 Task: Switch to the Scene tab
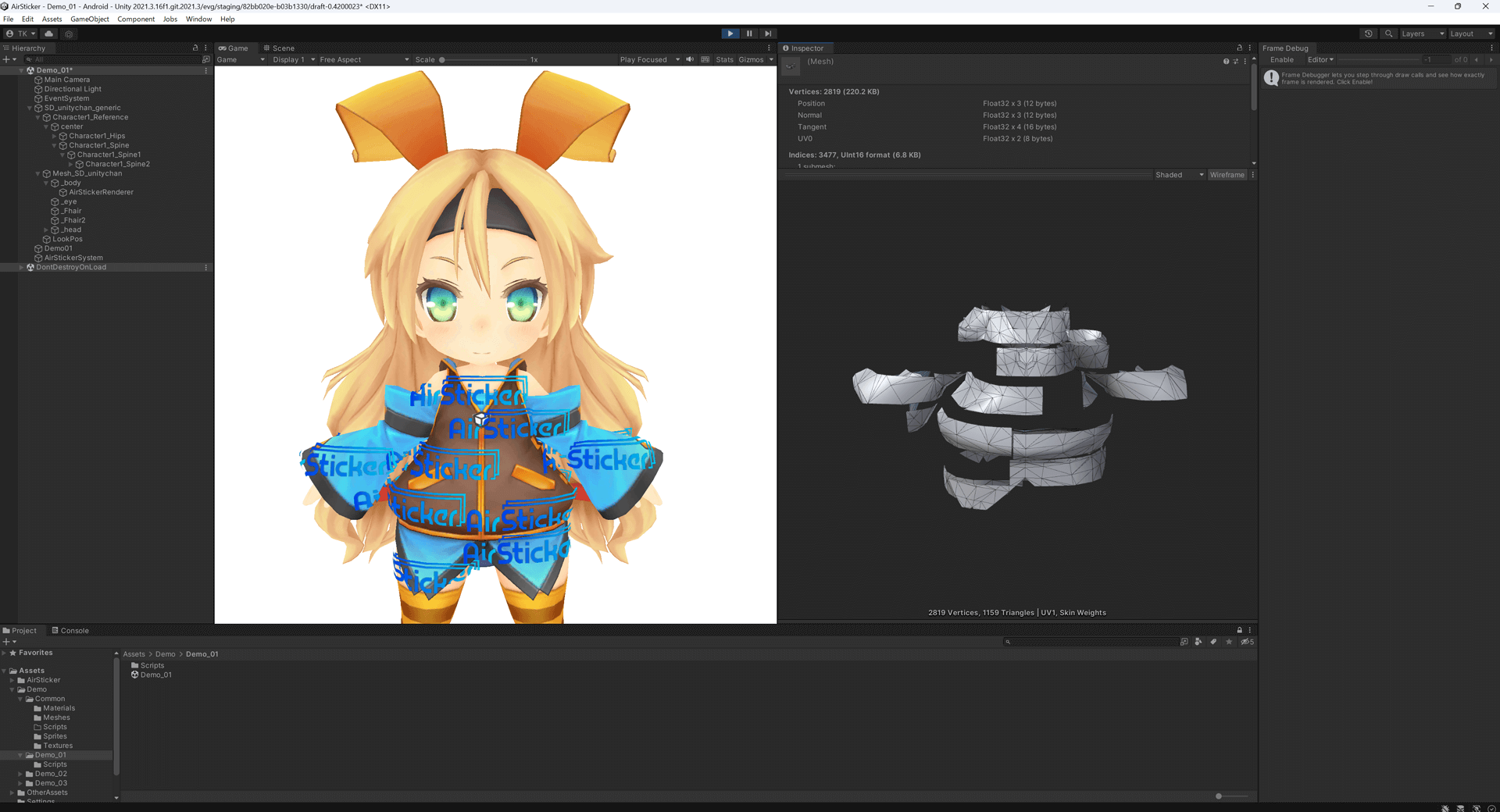279,48
